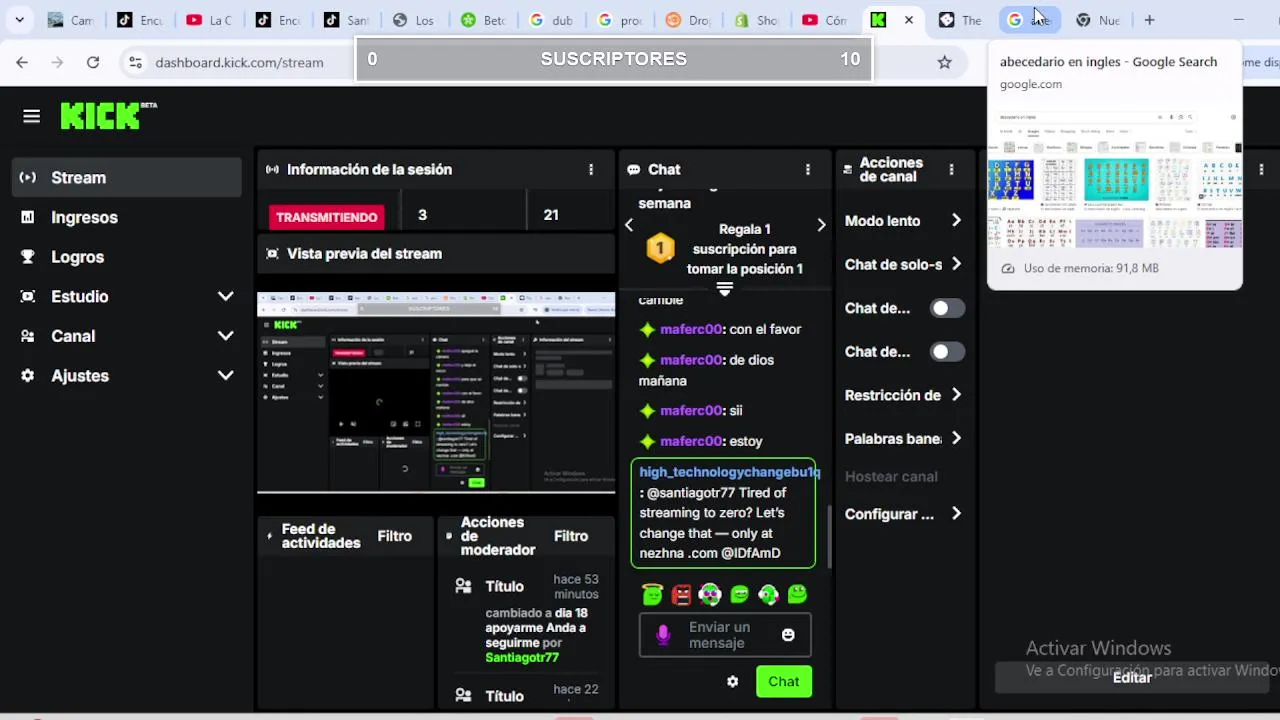Click the chat scrollbar

[x=828, y=535]
